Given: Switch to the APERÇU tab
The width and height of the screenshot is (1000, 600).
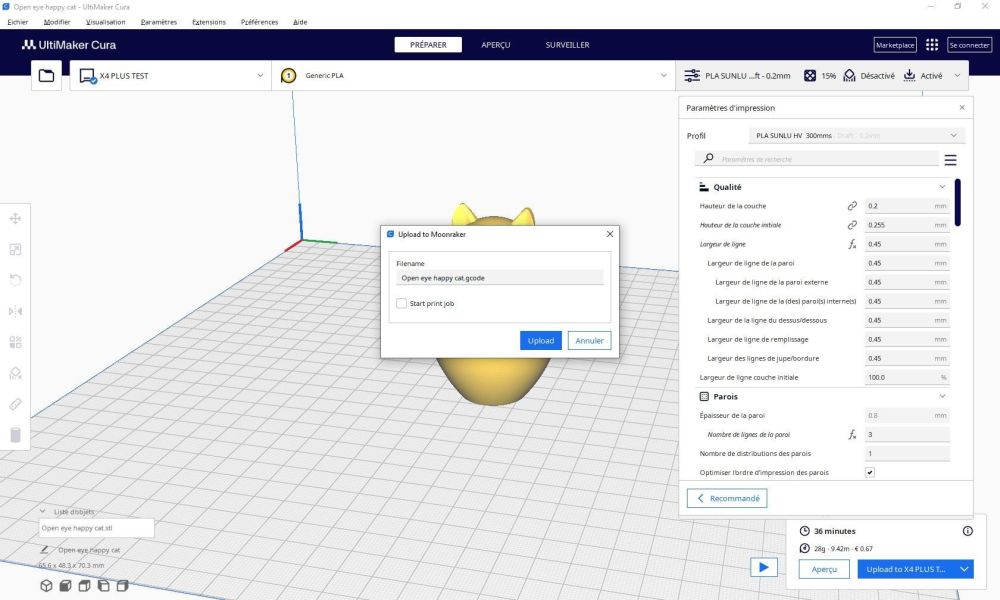Looking at the screenshot, I should [496, 45].
